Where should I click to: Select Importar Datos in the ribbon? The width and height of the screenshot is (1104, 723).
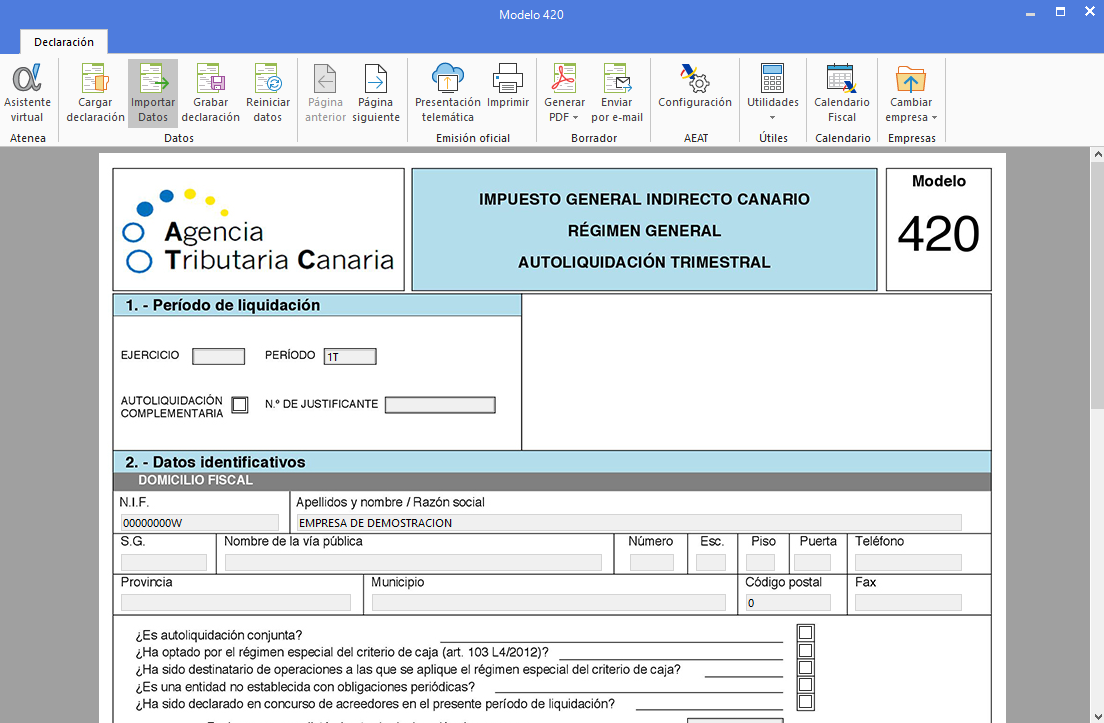pyautogui.click(x=153, y=92)
